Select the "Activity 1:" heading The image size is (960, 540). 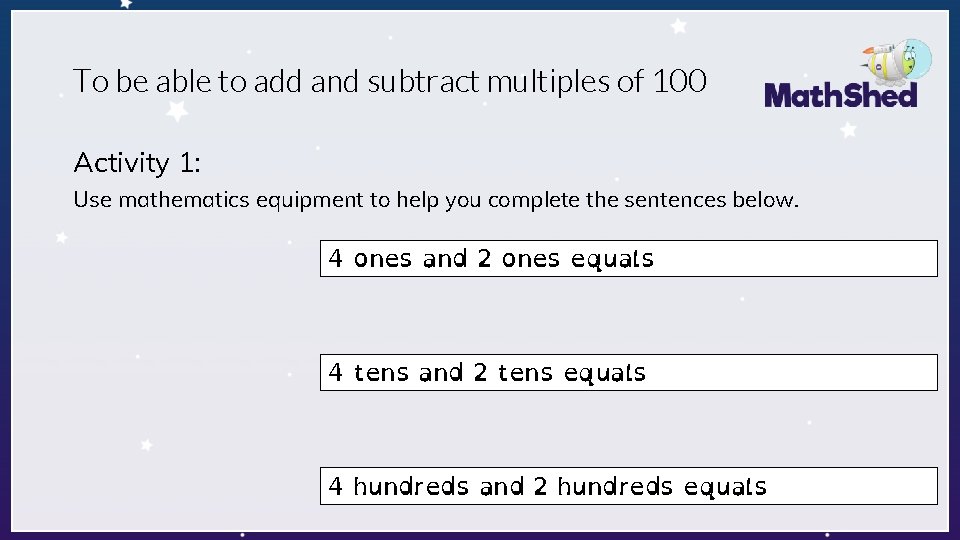[x=136, y=162]
